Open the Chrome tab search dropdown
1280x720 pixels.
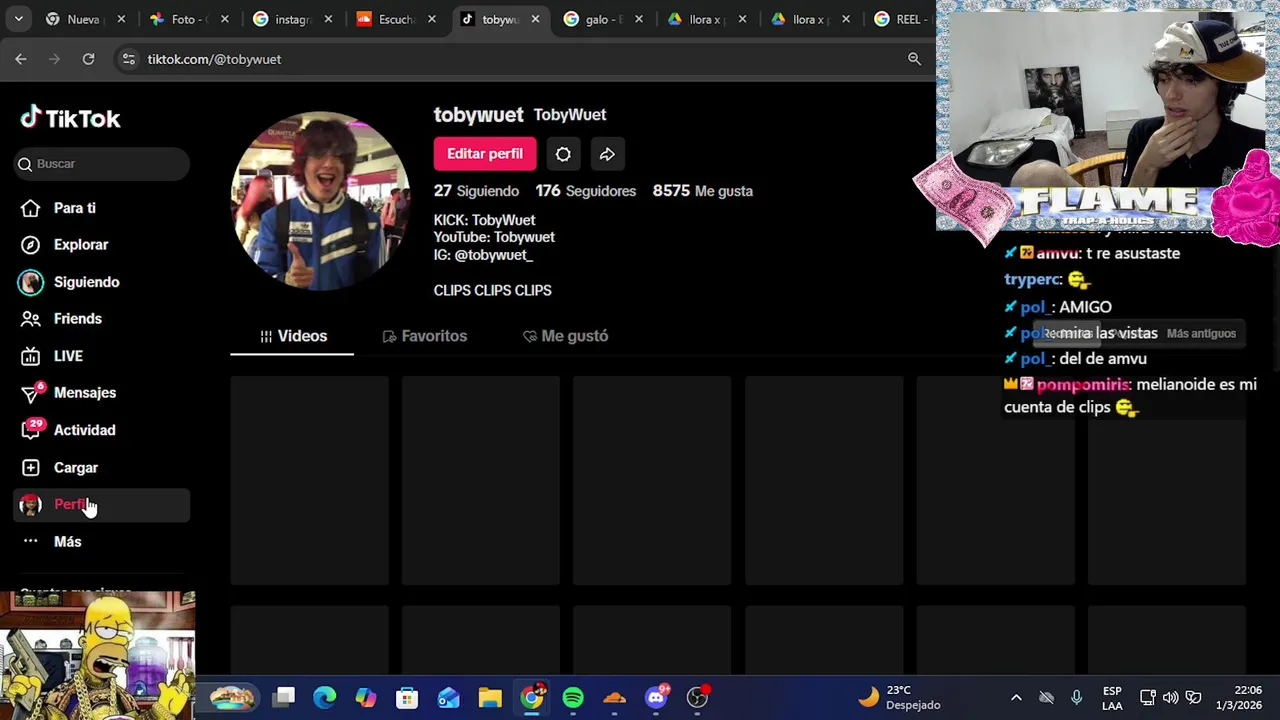(x=18, y=19)
